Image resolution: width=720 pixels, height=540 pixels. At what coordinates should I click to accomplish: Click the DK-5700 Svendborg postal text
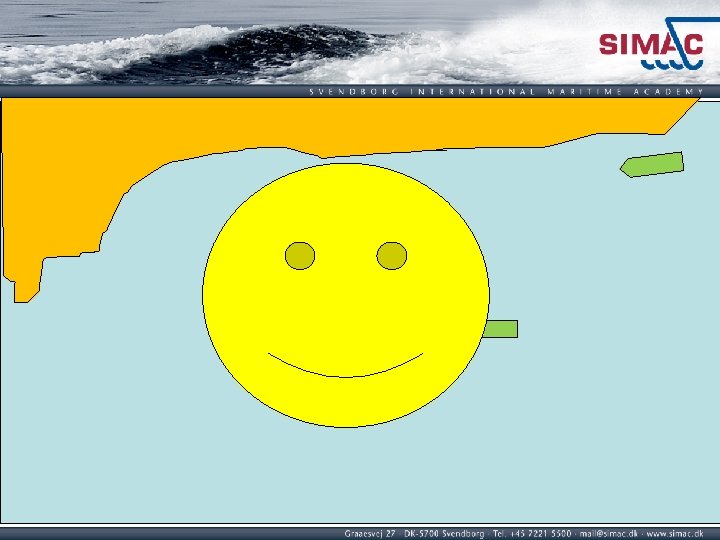coord(444,534)
